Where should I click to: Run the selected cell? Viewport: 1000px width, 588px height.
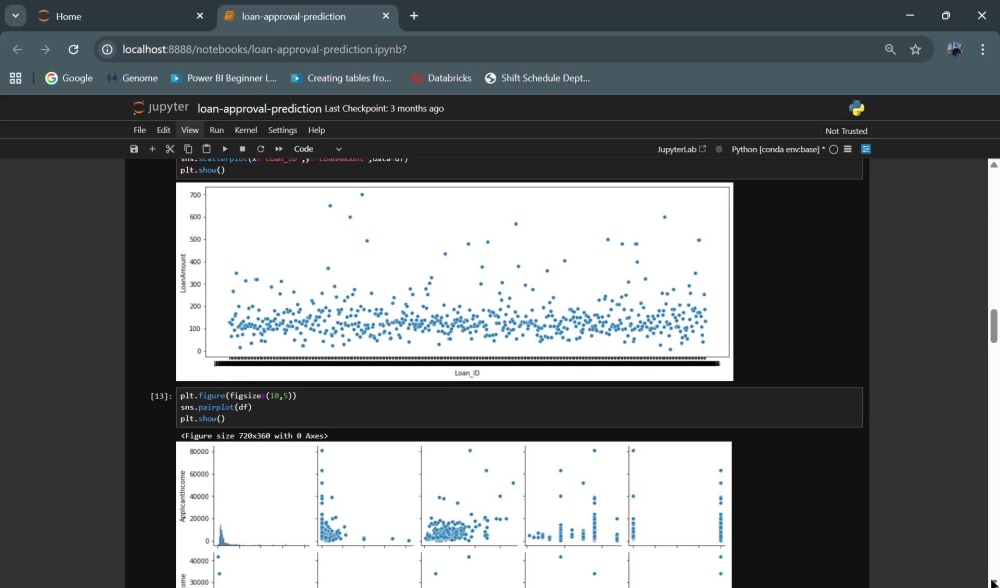(x=224, y=149)
